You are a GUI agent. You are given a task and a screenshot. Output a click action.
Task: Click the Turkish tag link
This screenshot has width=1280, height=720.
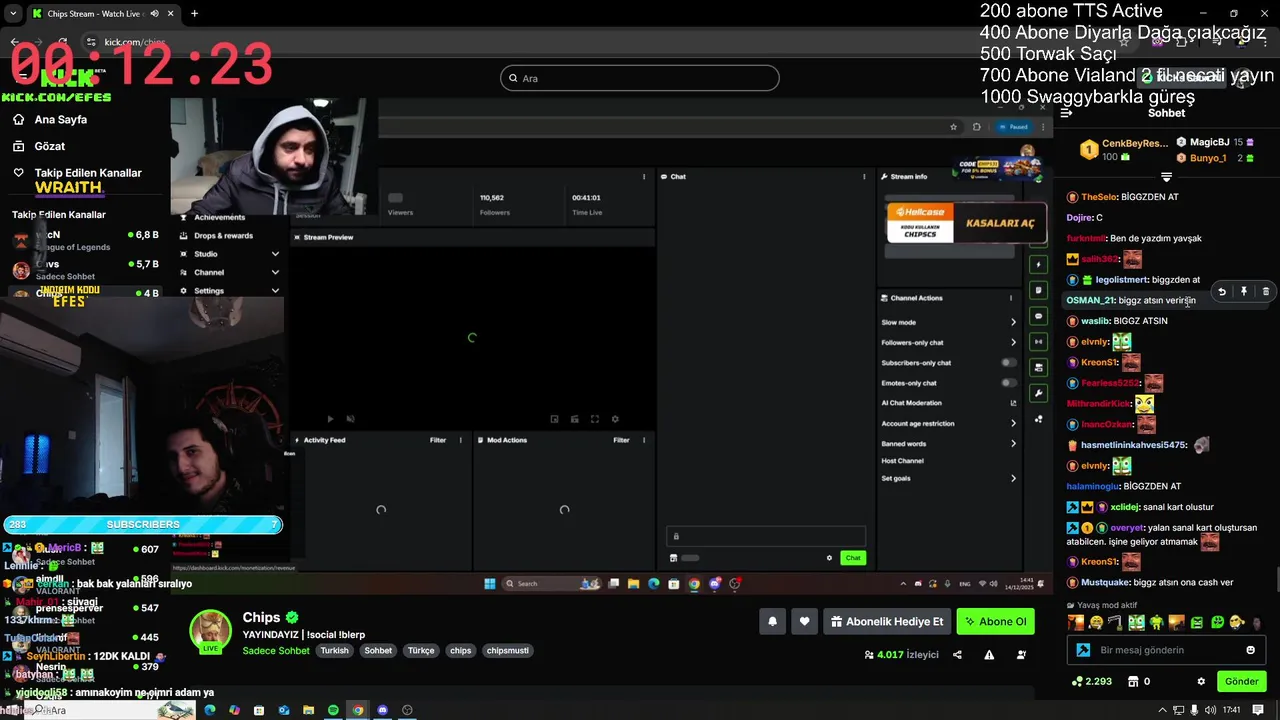(x=334, y=650)
